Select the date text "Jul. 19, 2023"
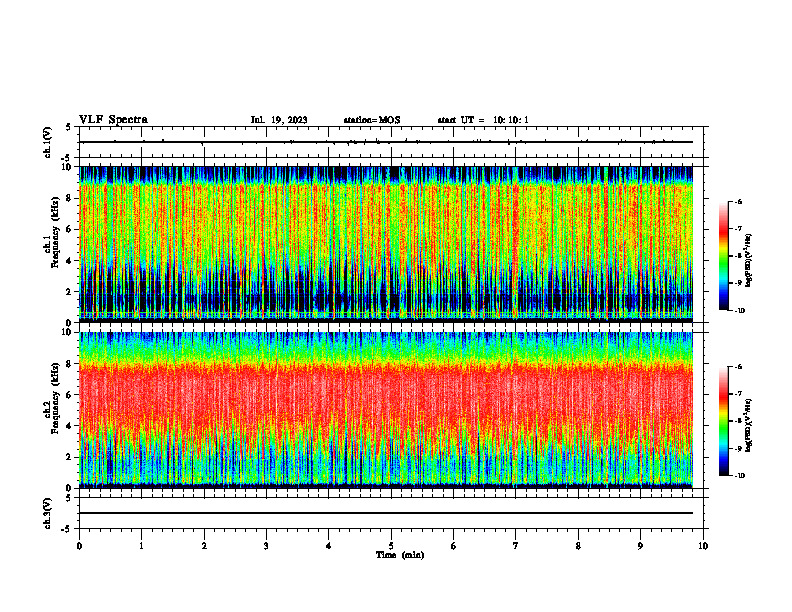This screenshot has width=792, height=612. coord(279,120)
